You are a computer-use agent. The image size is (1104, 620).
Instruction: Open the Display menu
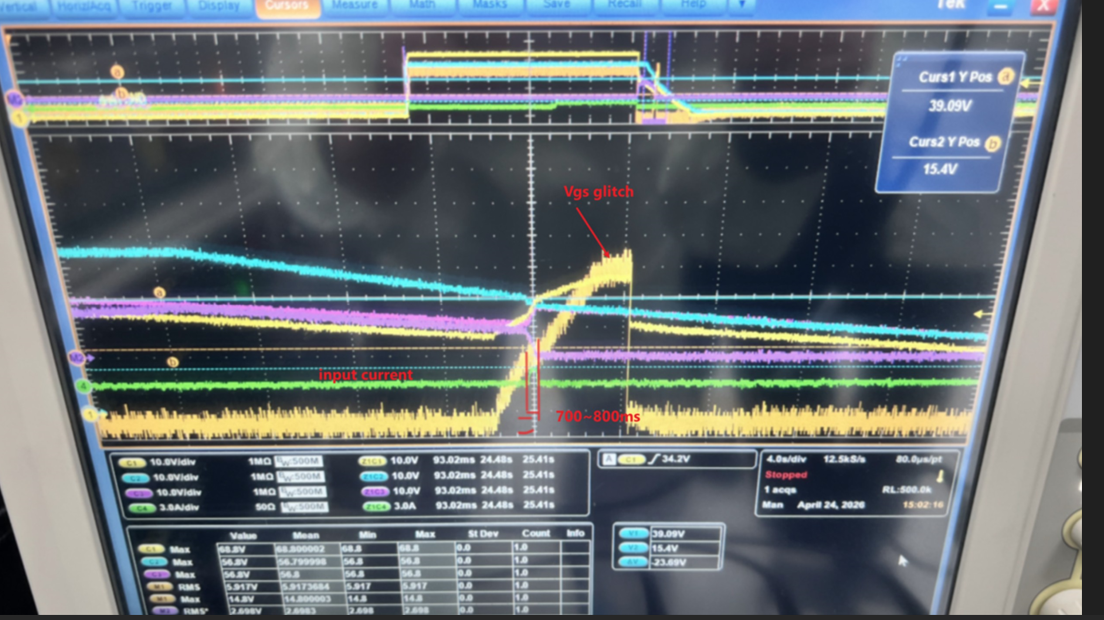[x=218, y=6]
